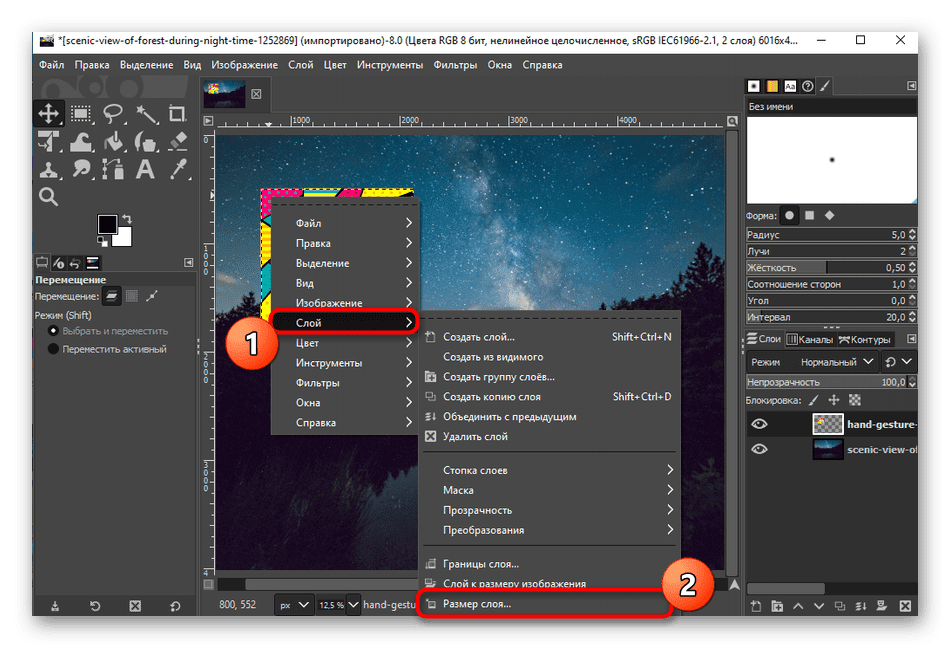Expand Прозрачность submenu

tap(550, 510)
